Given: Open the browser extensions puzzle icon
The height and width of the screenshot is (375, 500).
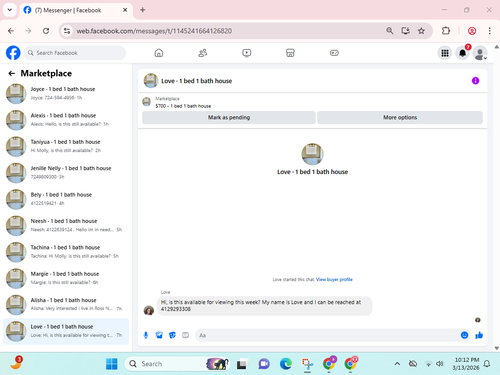Looking at the screenshot, I should [446, 31].
